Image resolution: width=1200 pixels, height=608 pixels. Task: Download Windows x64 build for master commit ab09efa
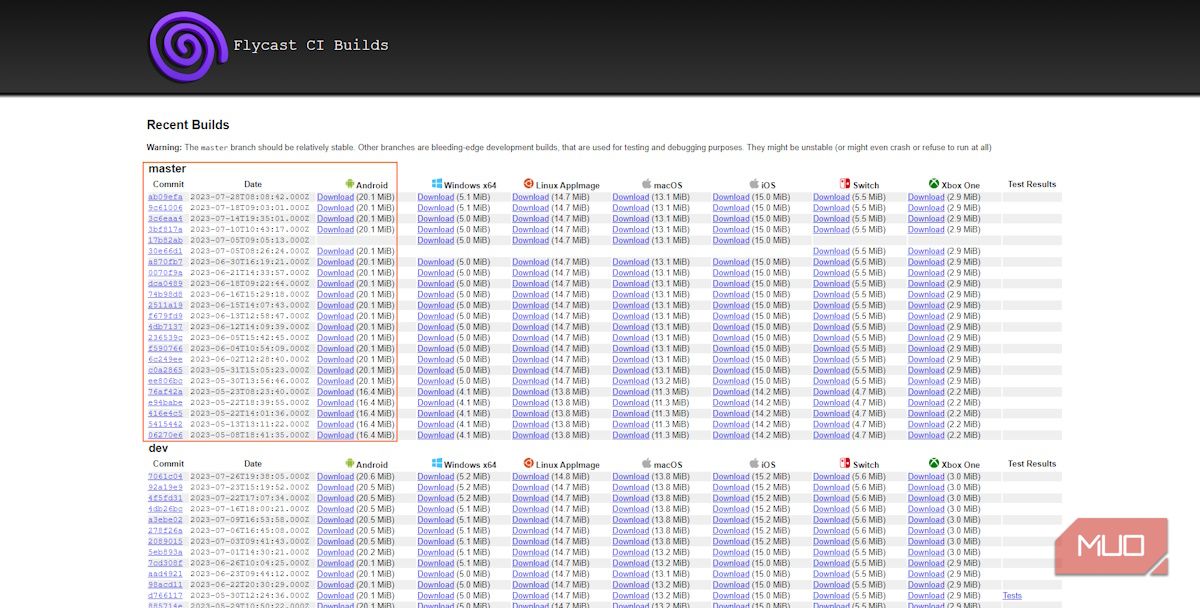click(x=436, y=197)
